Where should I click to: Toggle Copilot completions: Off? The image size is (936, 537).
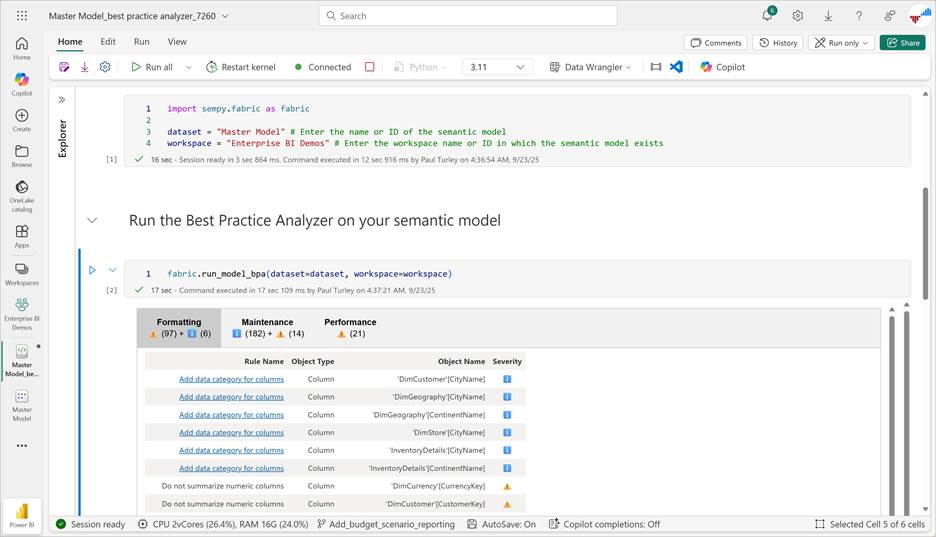click(x=604, y=524)
